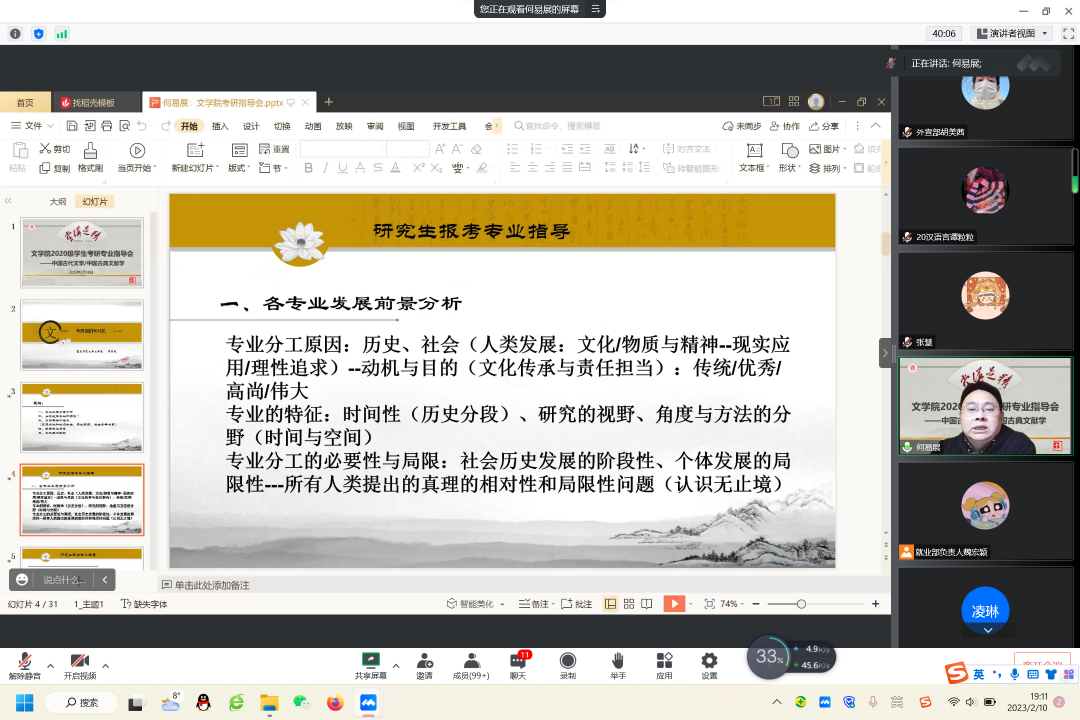Start slideshow from current slide 当页开始

[136, 158]
